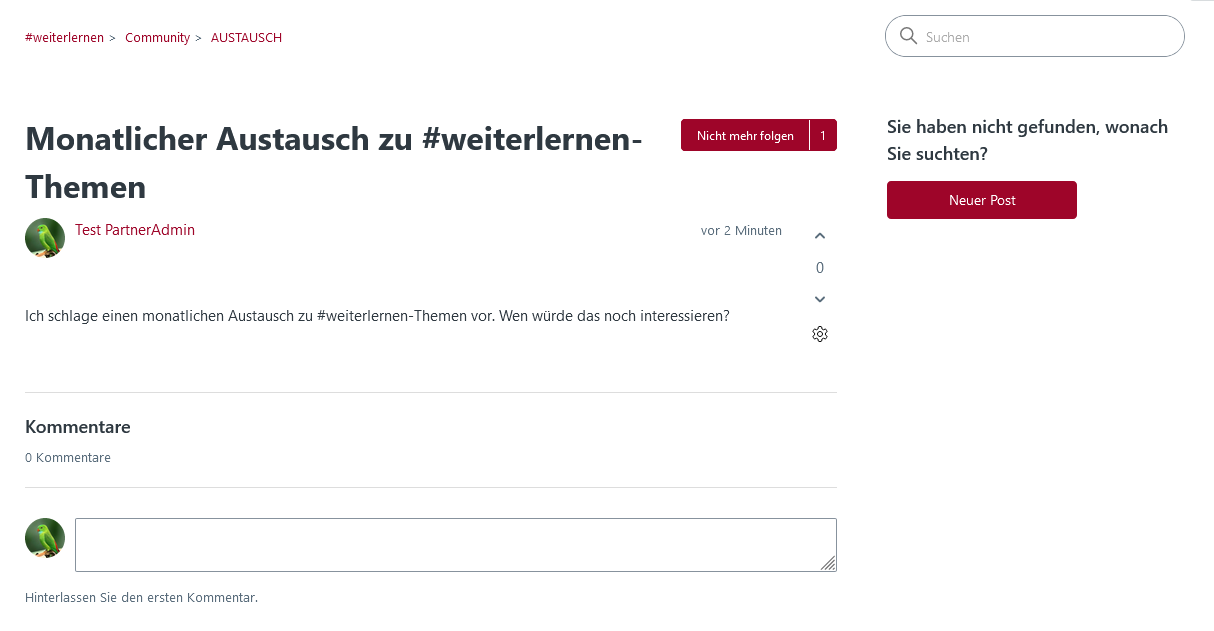Click into the comment text area

point(456,545)
